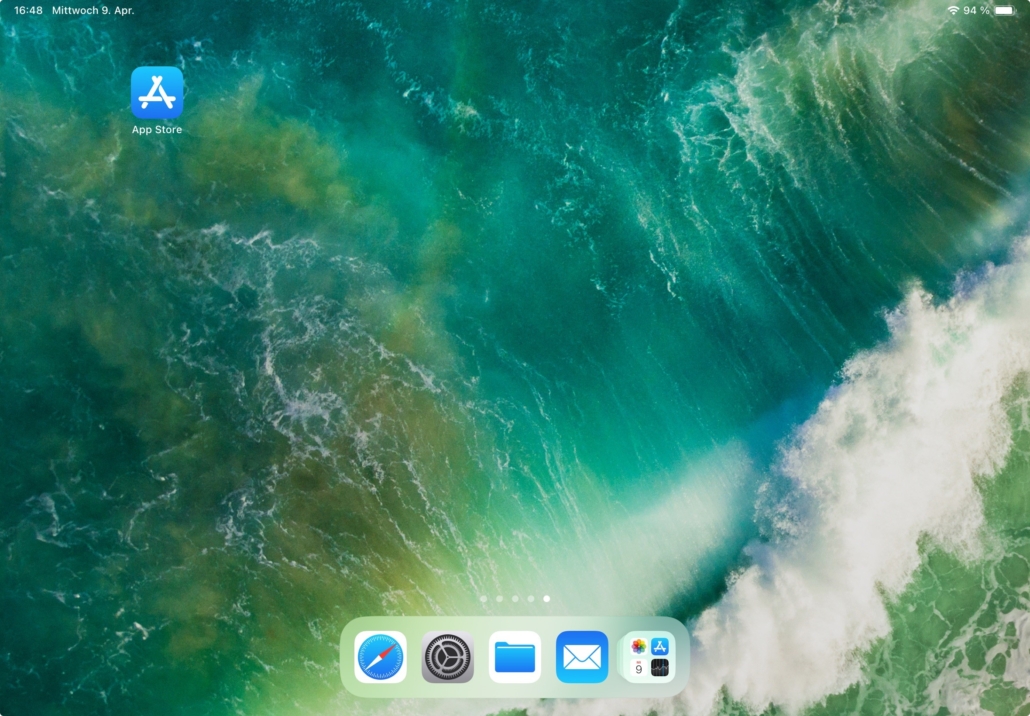Tap the 94 % battery percentage

[976, 10]
